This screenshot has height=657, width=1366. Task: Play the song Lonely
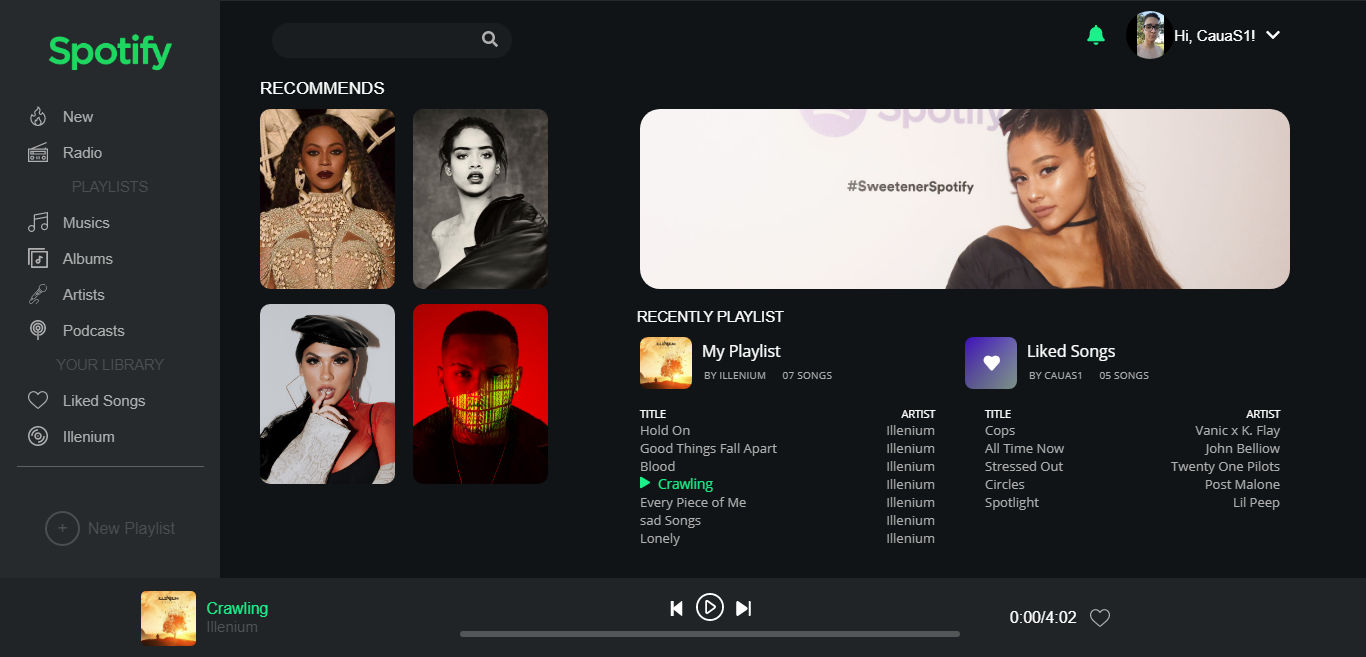pyautogui.click(x=660, y=539)
